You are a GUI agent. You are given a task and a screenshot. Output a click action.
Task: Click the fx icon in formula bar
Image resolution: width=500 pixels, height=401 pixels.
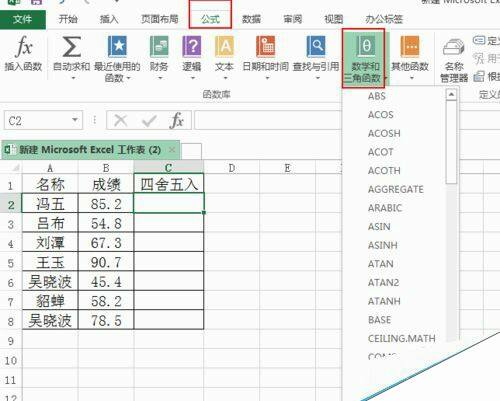coord(176,120)
